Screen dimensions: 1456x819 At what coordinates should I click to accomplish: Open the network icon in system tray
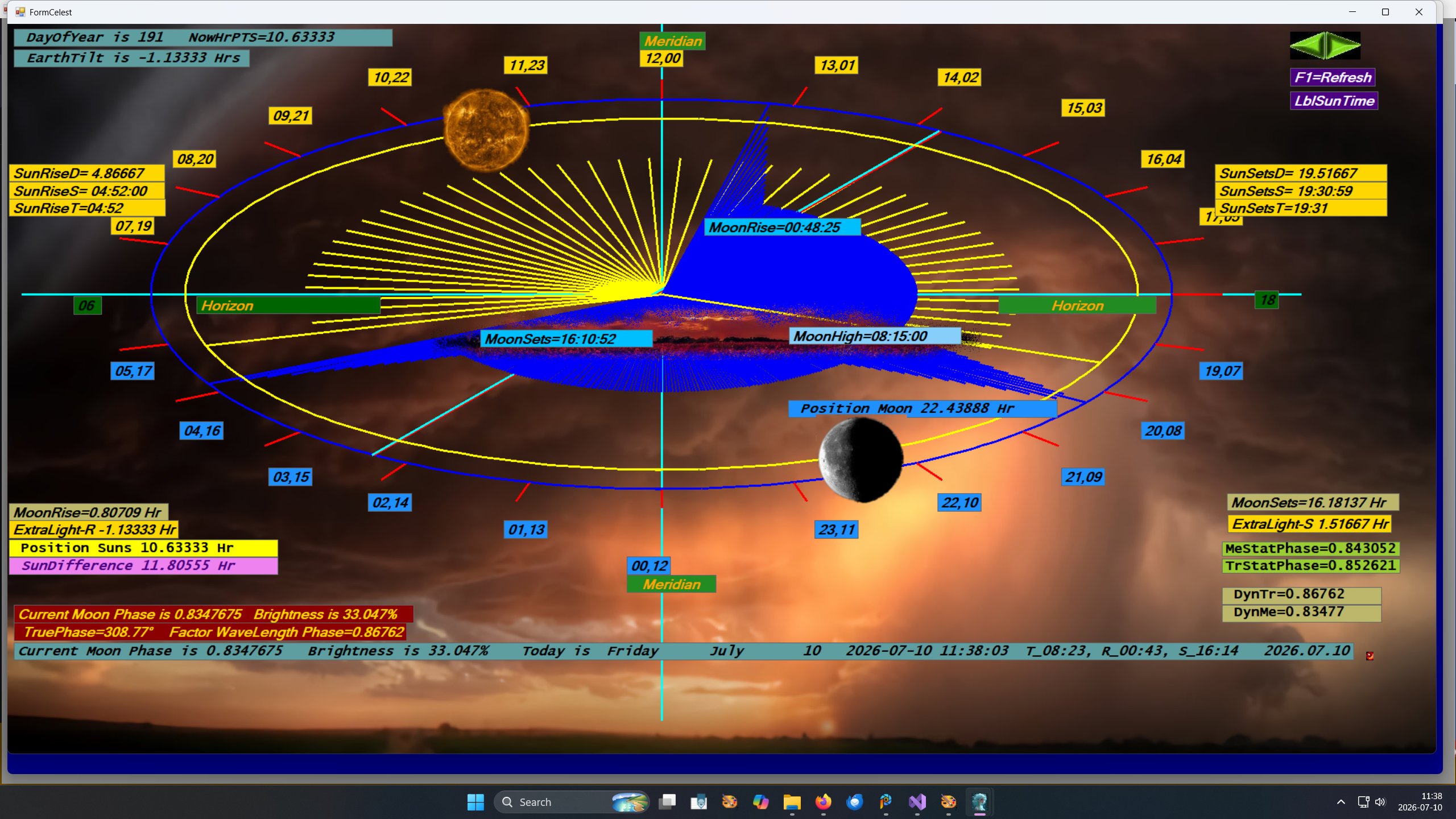pyautogui.click(x=1363, y=802)
